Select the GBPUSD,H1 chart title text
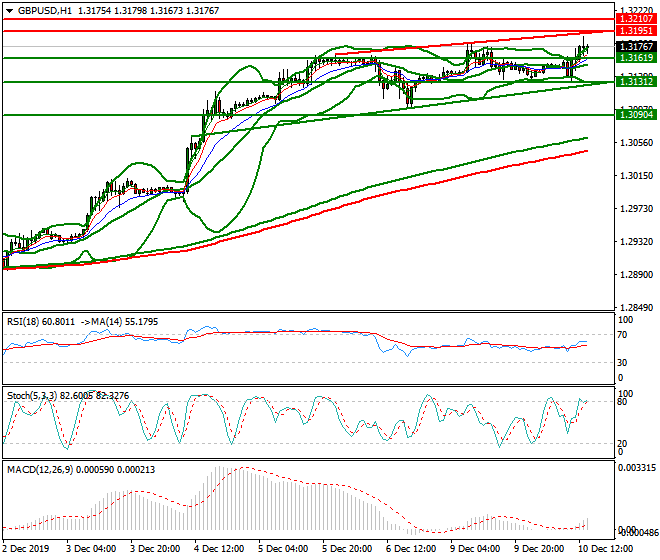 pos(45,11)
